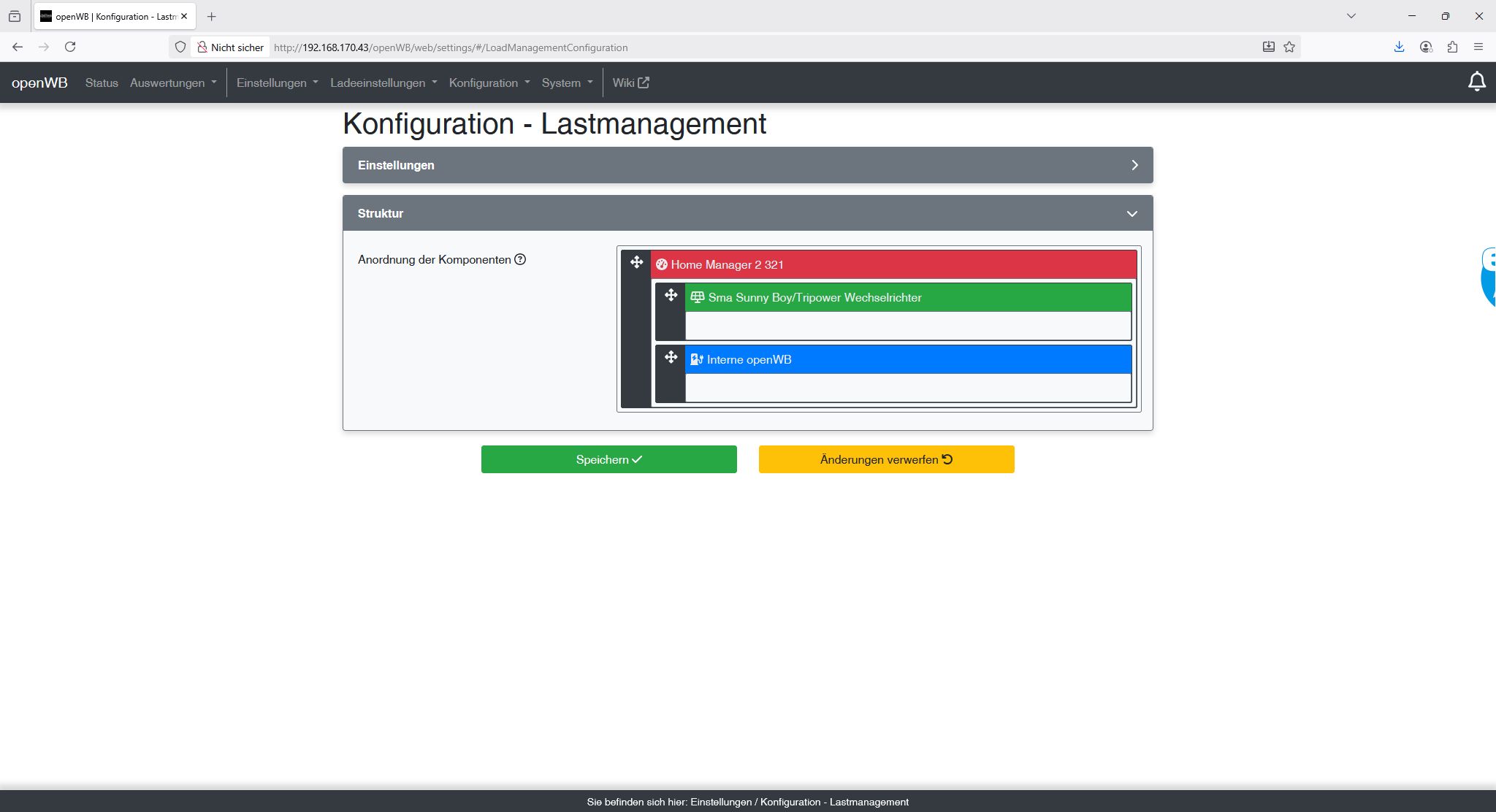Click the help icon beside Anordnung der Komponenten
Image resolution: width=1496 pixels, height=812 pixels.
[520, 259]
